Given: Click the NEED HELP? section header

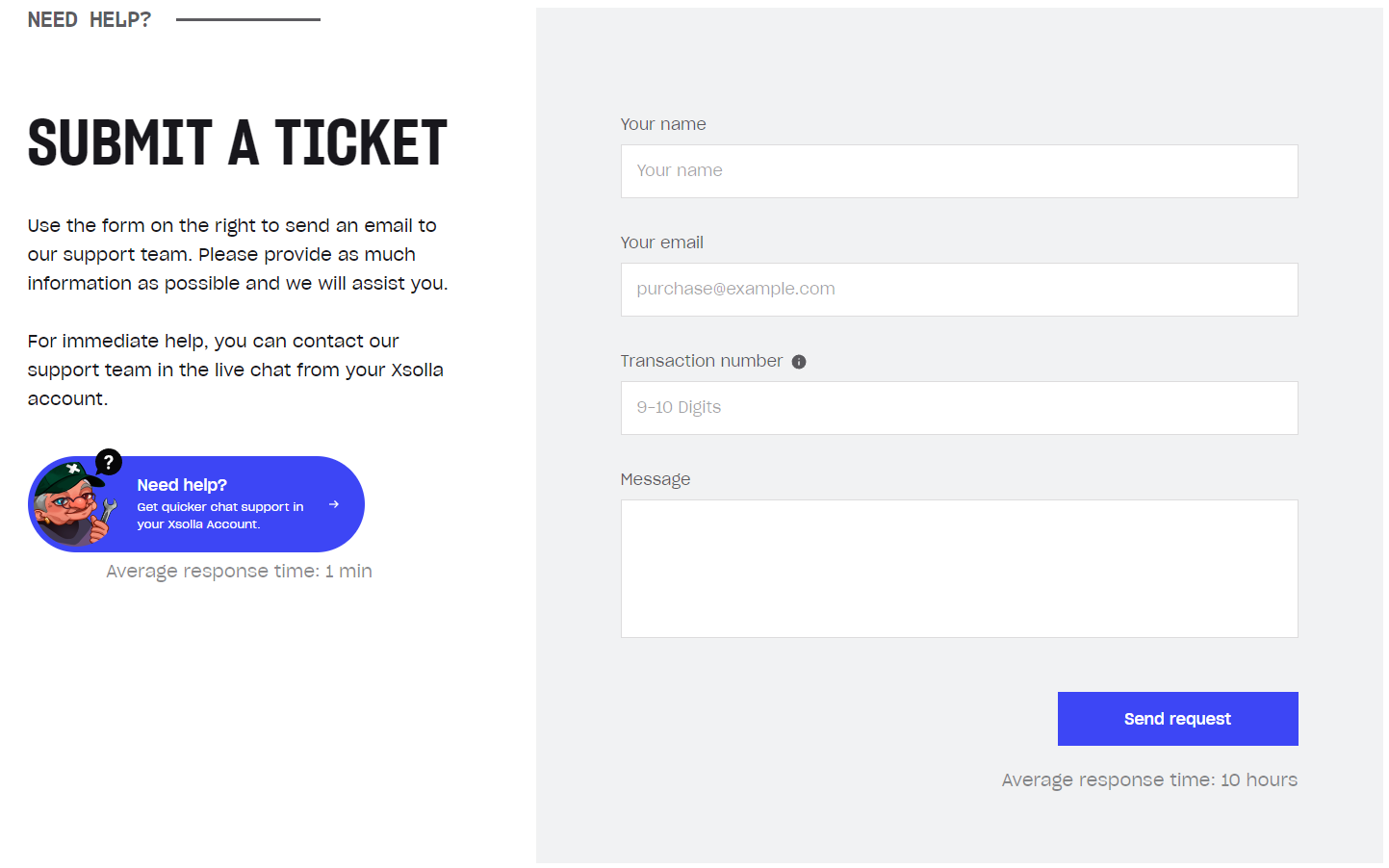Looking at the screenshot, I should pos(89,19).
